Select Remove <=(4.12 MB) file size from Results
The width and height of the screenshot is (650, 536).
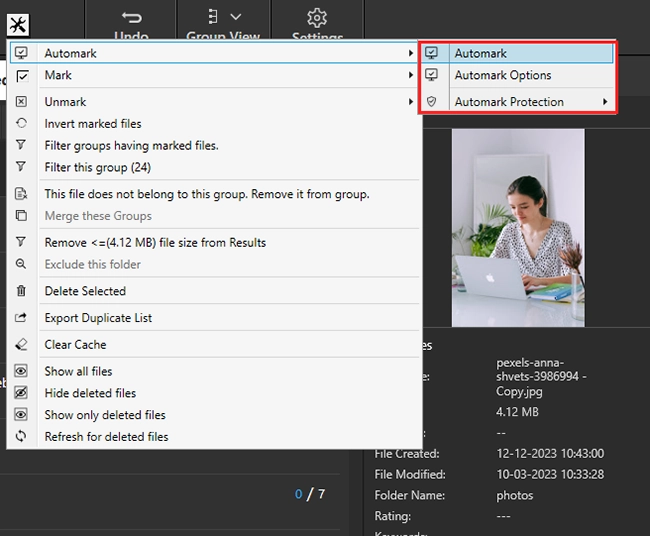[214, 243]
